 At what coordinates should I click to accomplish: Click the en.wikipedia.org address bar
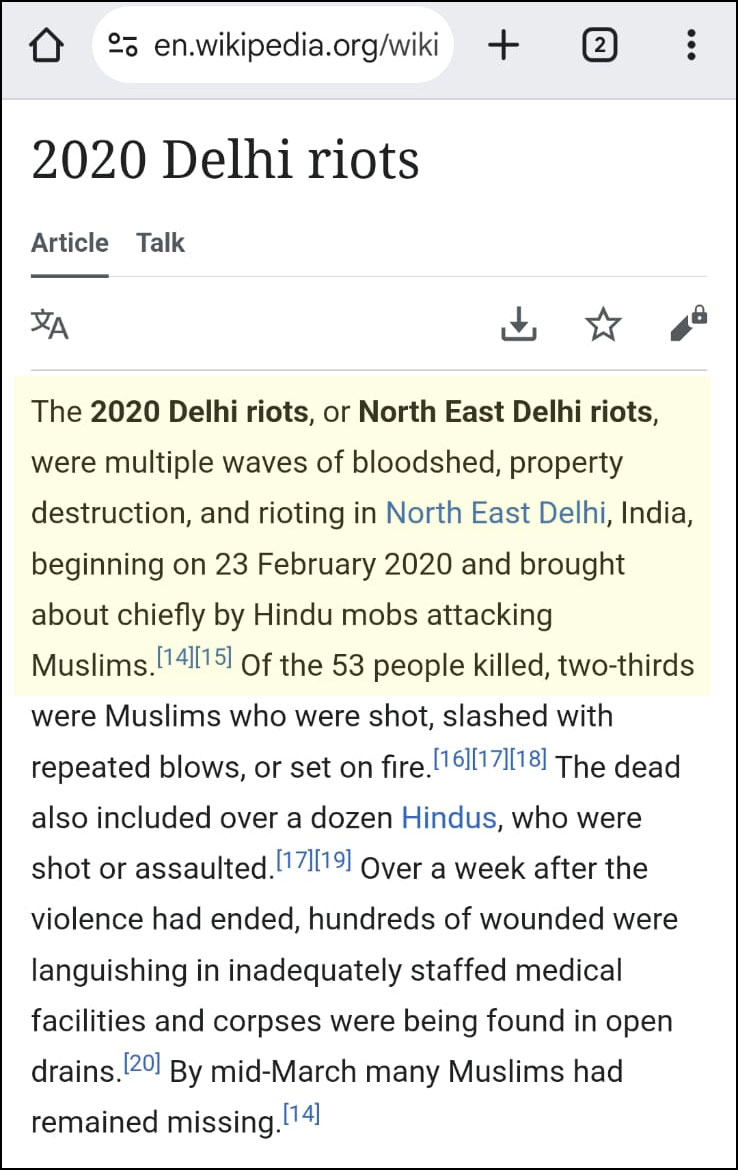point(295,46)
